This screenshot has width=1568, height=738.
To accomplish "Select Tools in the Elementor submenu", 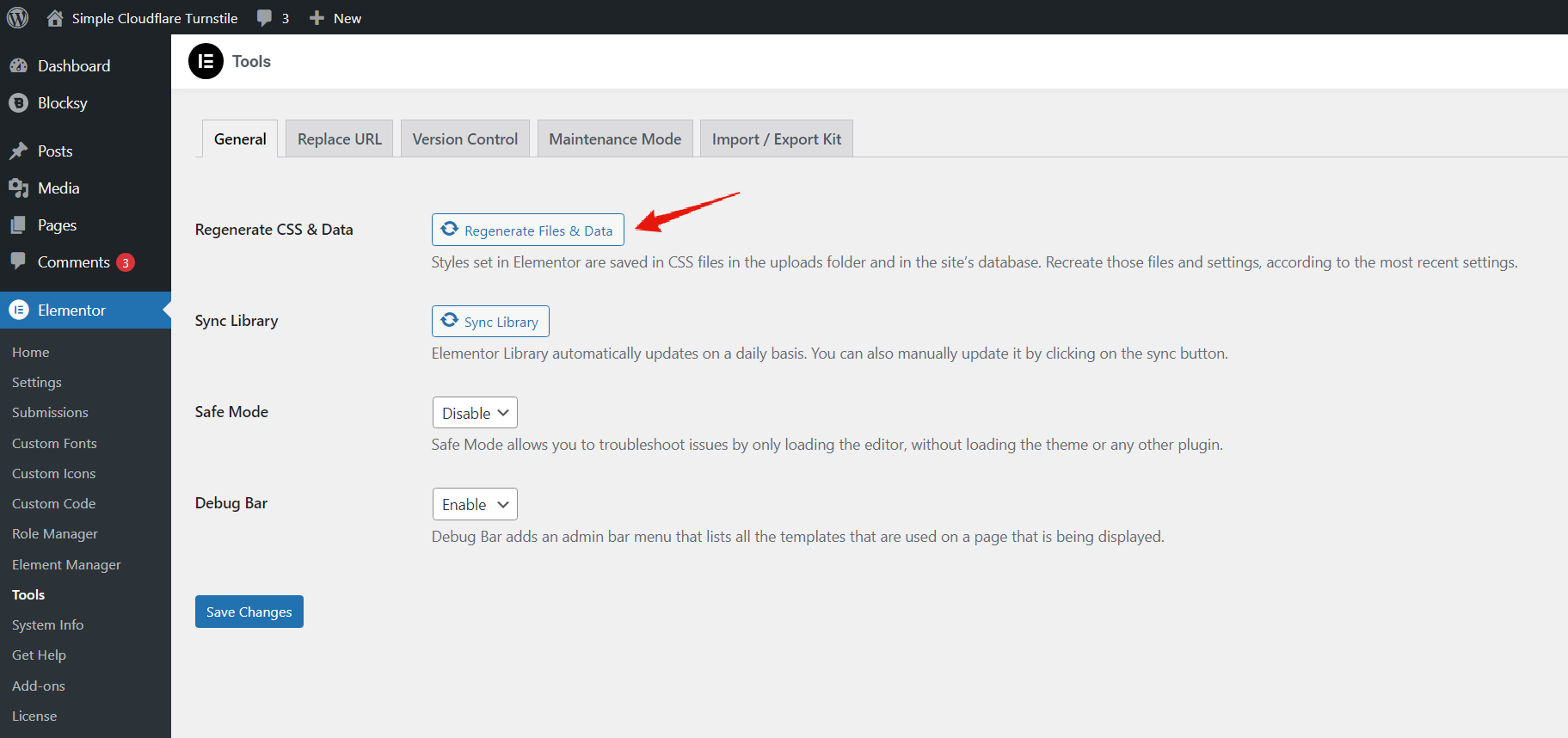I will pyautogui.click(x=28, y=594).
